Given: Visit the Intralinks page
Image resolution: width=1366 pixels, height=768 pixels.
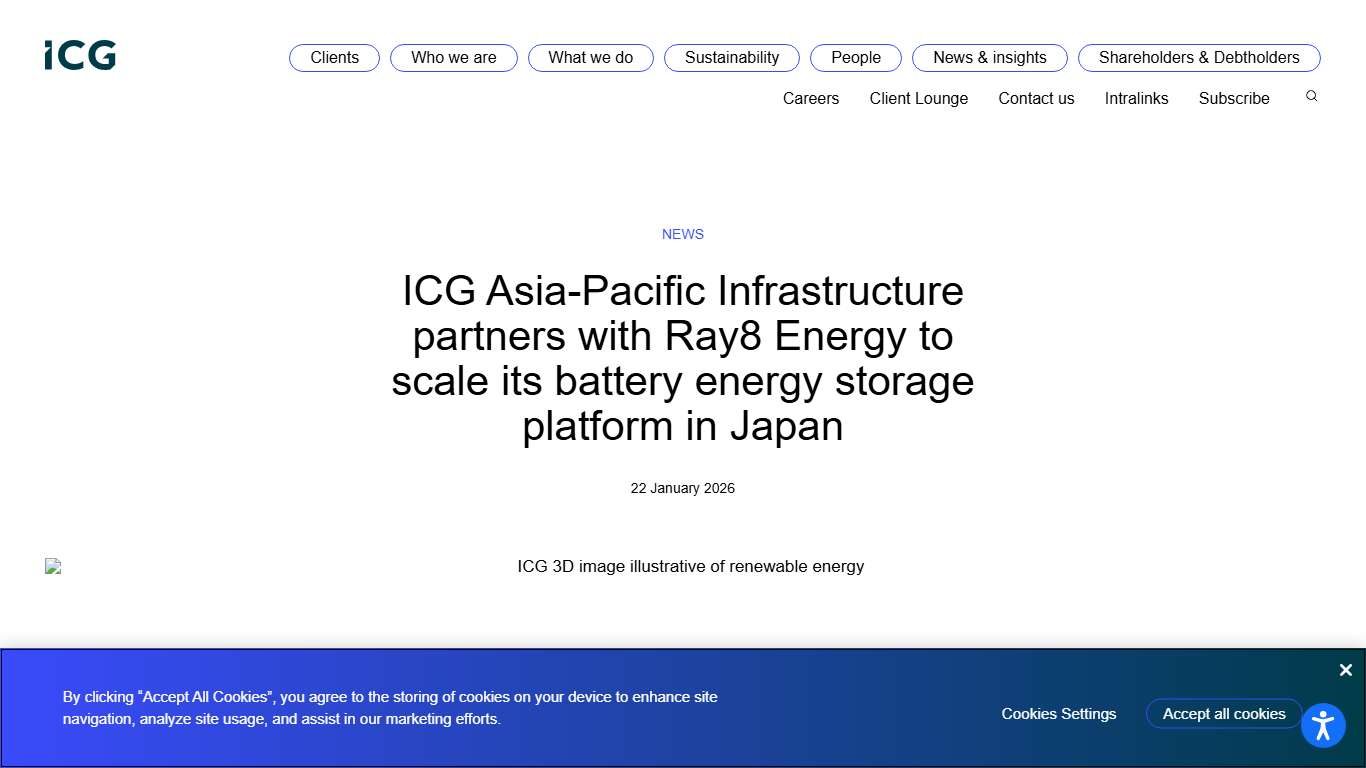Looking at the screenshot, I should [1136, 98].
